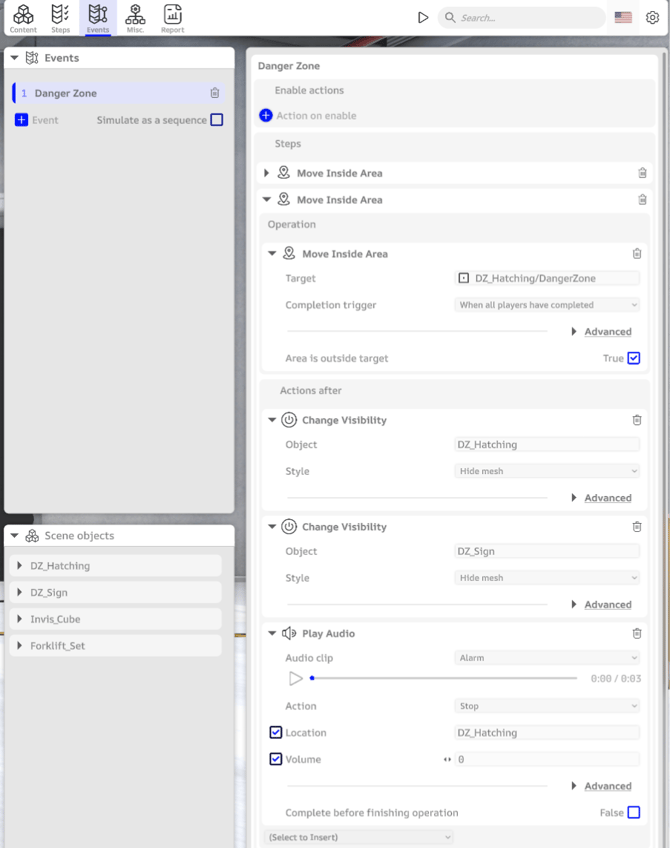Click the US flag language icon
This screenshot has height=848, width=670.
tap(623, 17)
